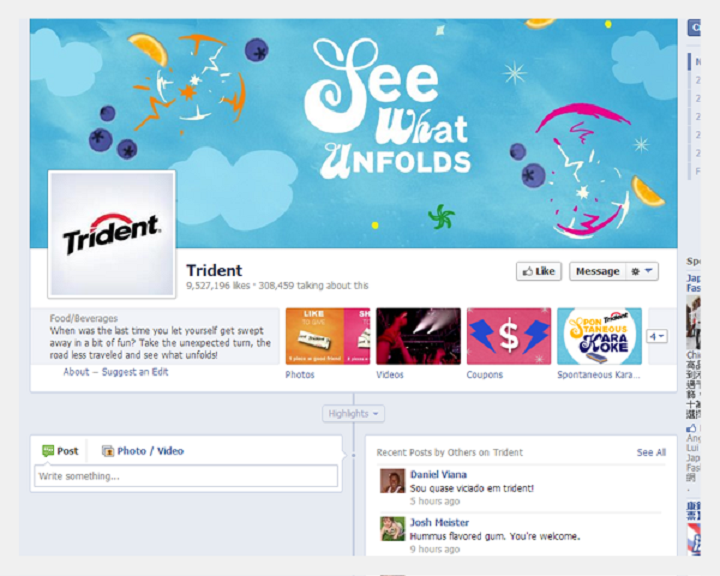This screenshot has height=576, width=720.
Task: Open Josh Meister's profile link
Action: [x=439, y=522]
